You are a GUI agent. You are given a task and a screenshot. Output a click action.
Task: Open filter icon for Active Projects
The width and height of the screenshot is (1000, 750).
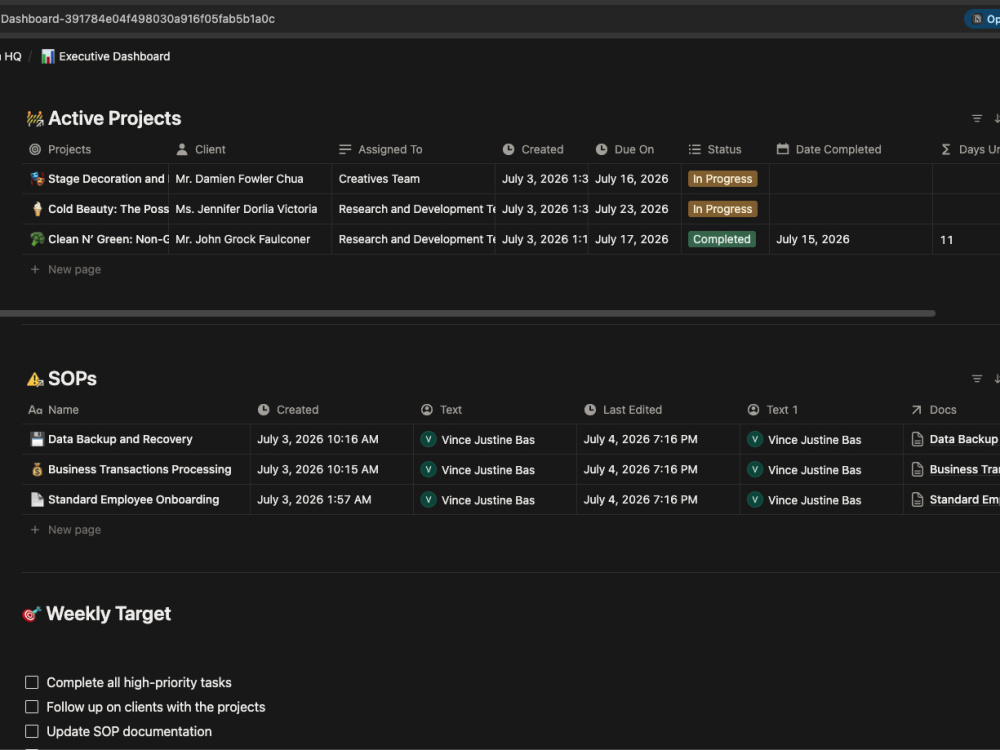tap(976, 119)
